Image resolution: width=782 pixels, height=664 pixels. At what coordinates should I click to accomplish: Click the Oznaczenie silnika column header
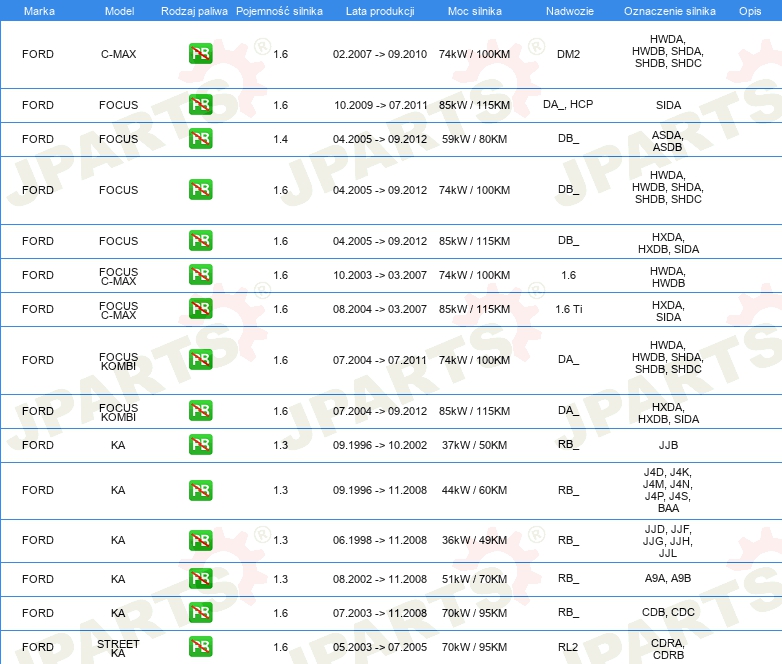click(669, 11)
